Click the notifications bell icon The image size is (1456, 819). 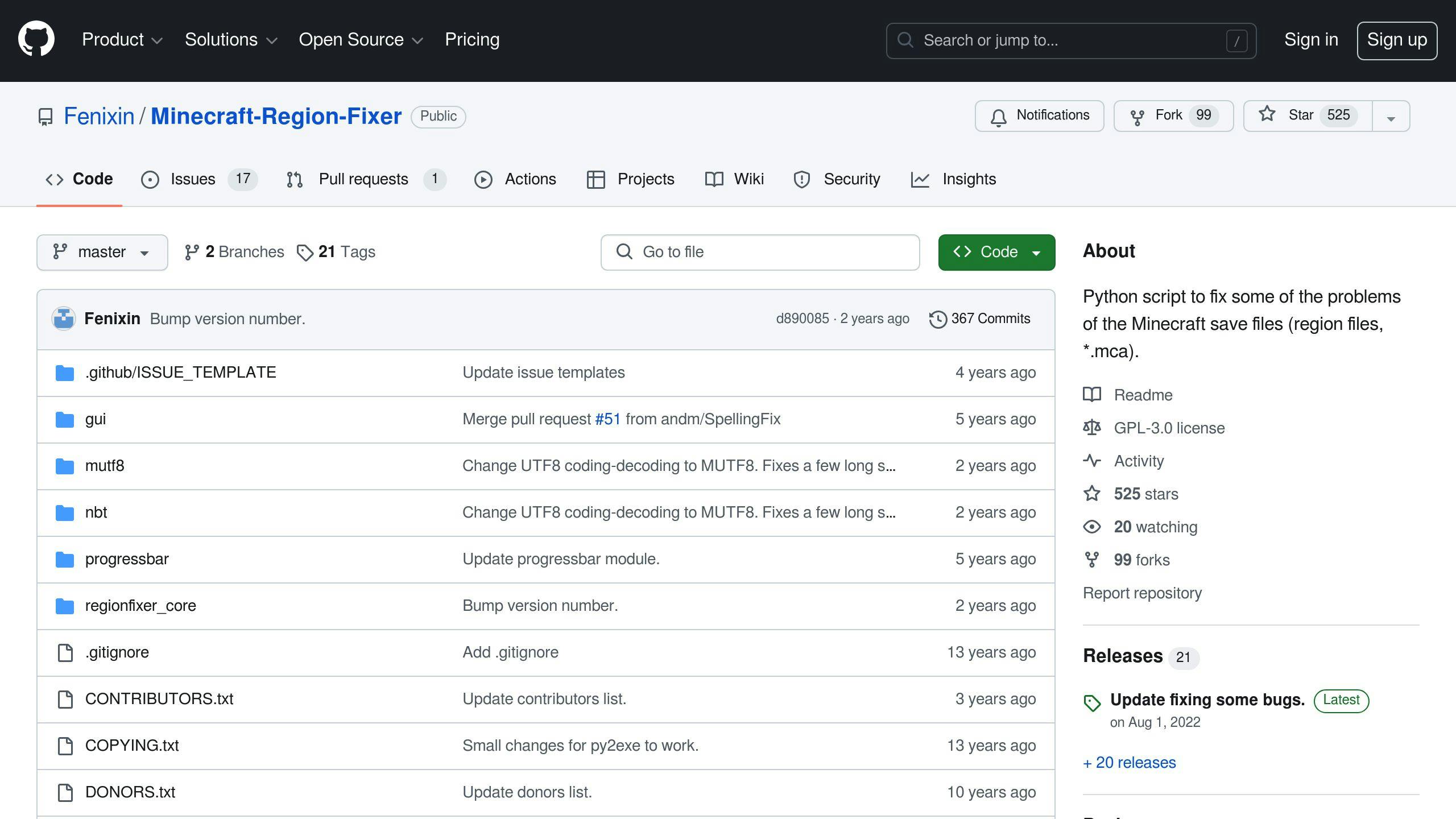coord(997,115)
